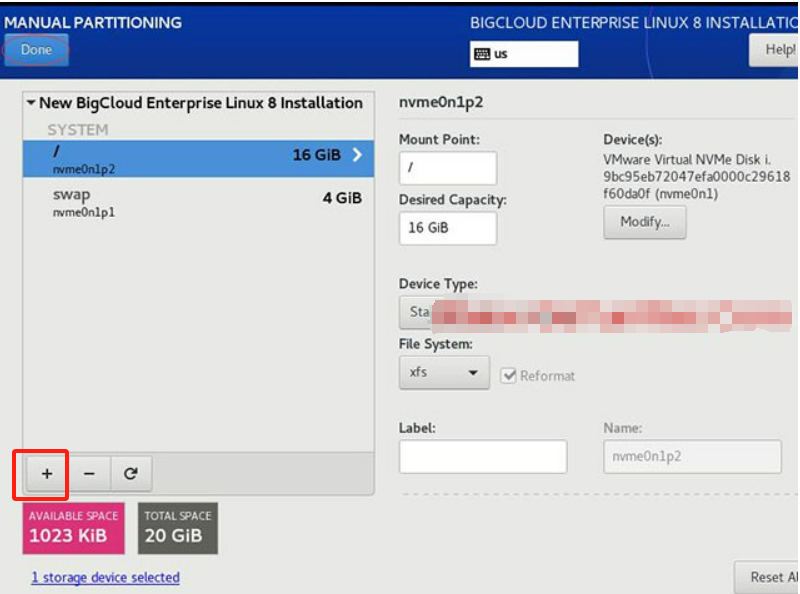Image resolution: width=800 pixels, height=594 pixels.
Task: Click the keyboard layout icon
Action: point(482,54)
